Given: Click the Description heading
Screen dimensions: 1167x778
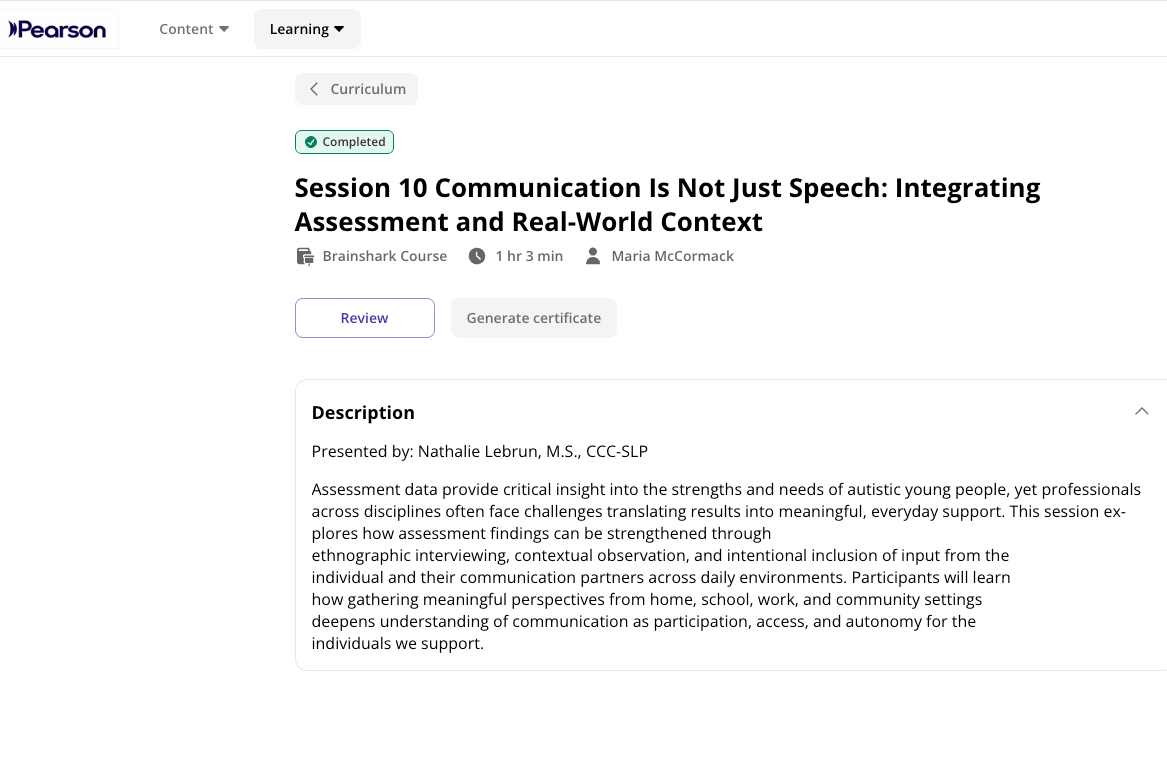Looking at the screenshot, I should 363,412.
